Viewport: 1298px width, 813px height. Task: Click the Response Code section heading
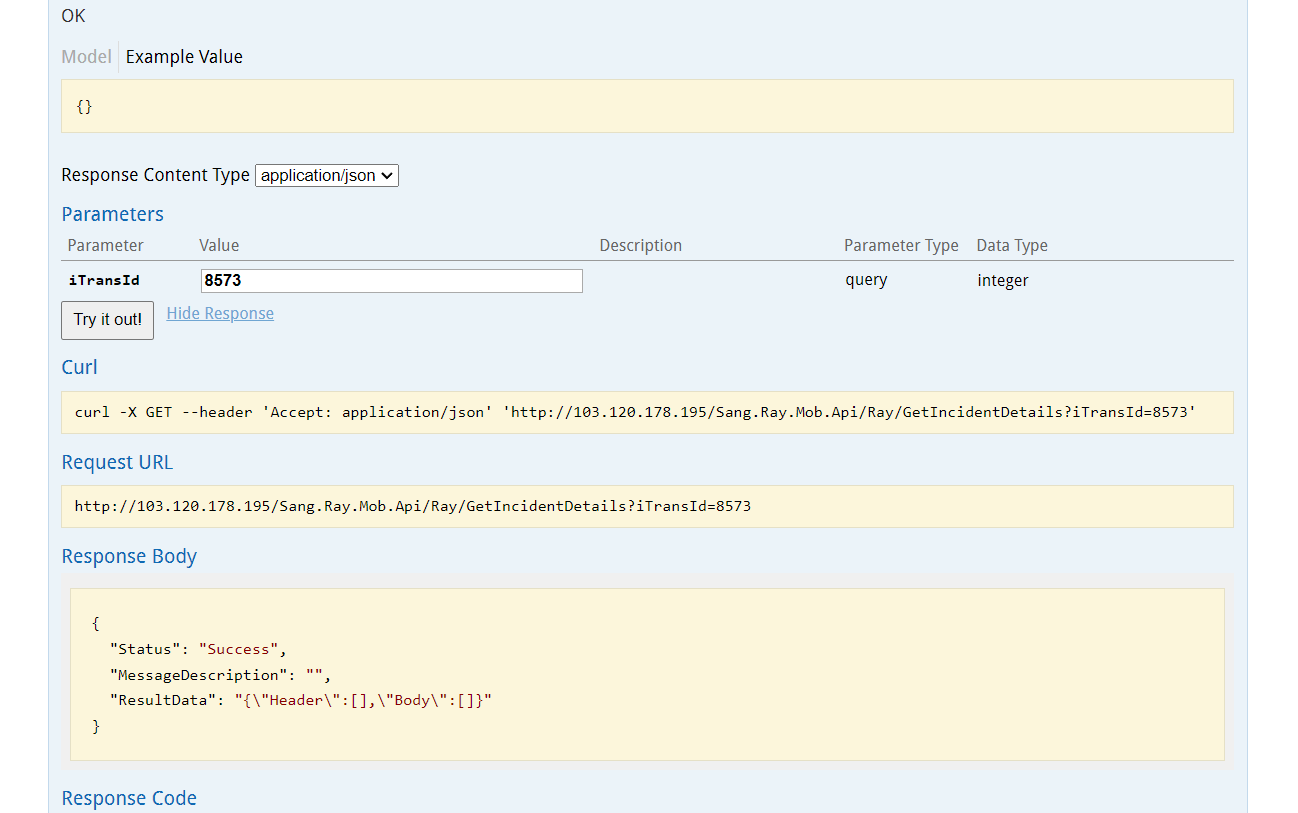coord(129,798)
